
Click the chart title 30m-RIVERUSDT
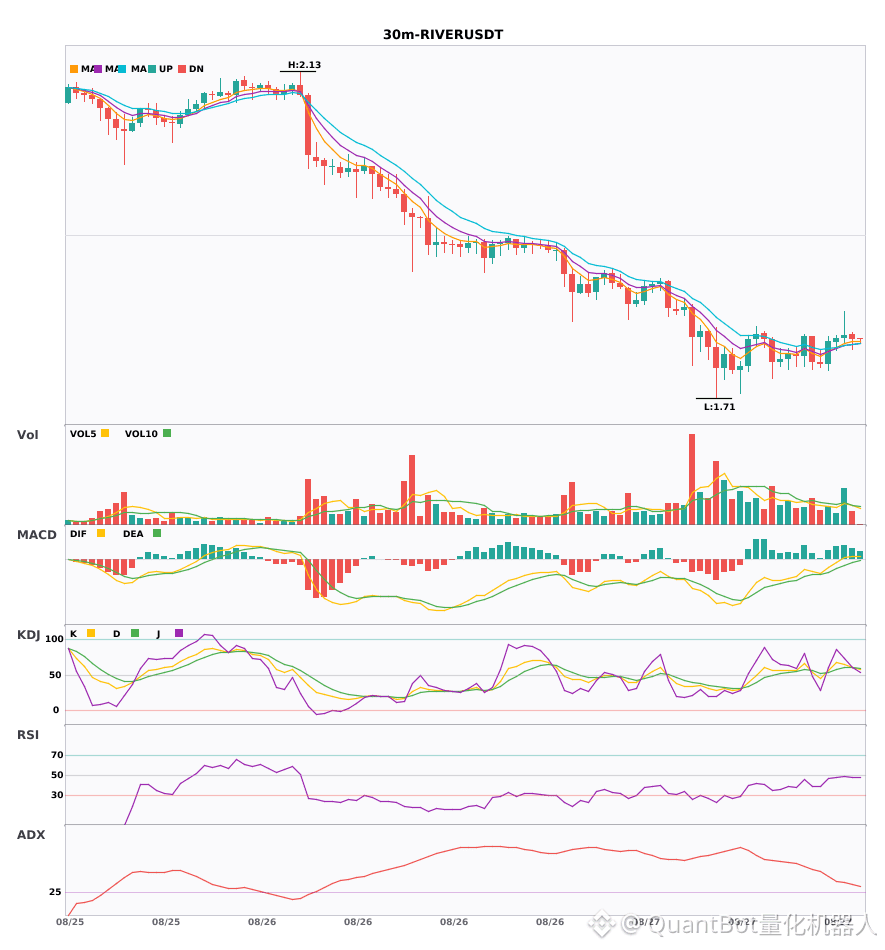tap(443, 35)
